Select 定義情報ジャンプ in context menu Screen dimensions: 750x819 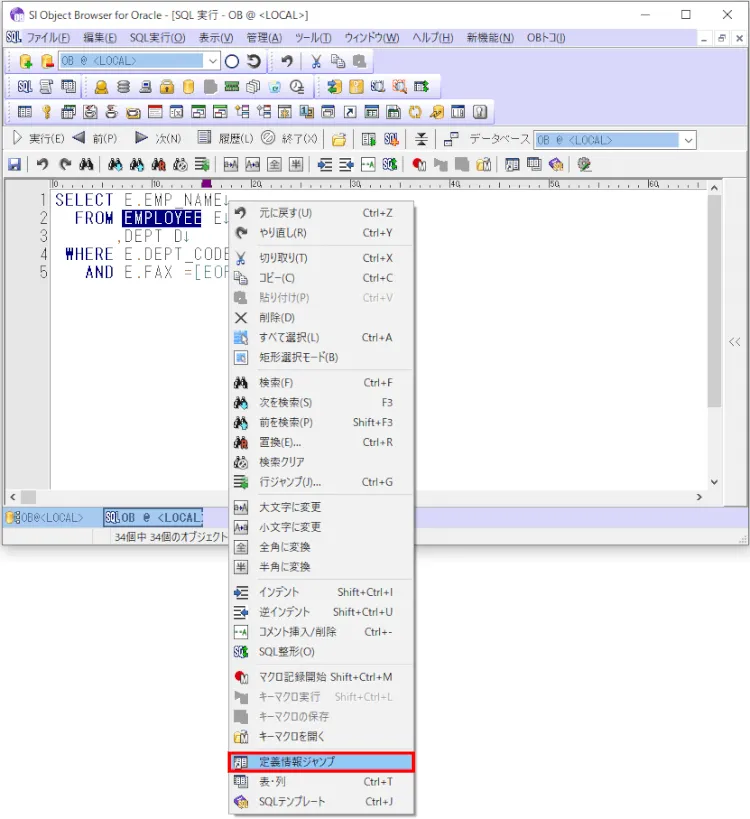click(x=321, y=762)
